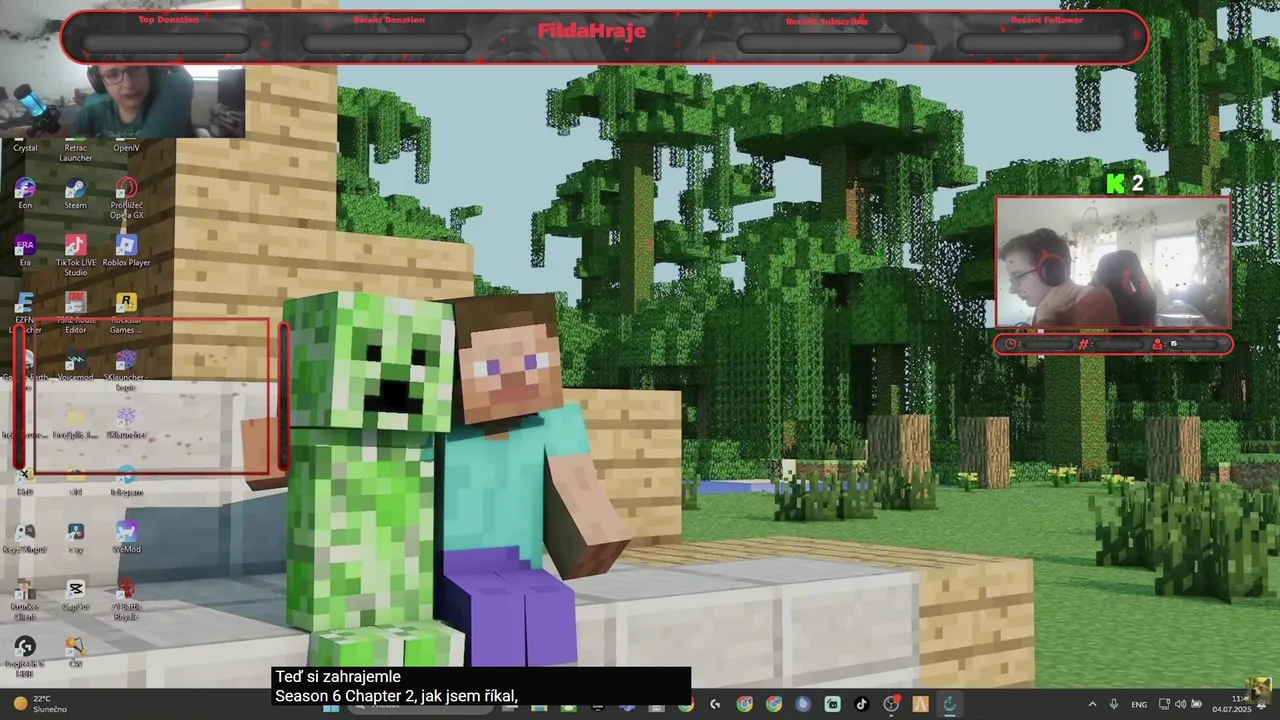This screenshot has width=1280, height=720.
Task: Click the large webcam feed under the Kick counter
Action: click(x=1113, y=262)
